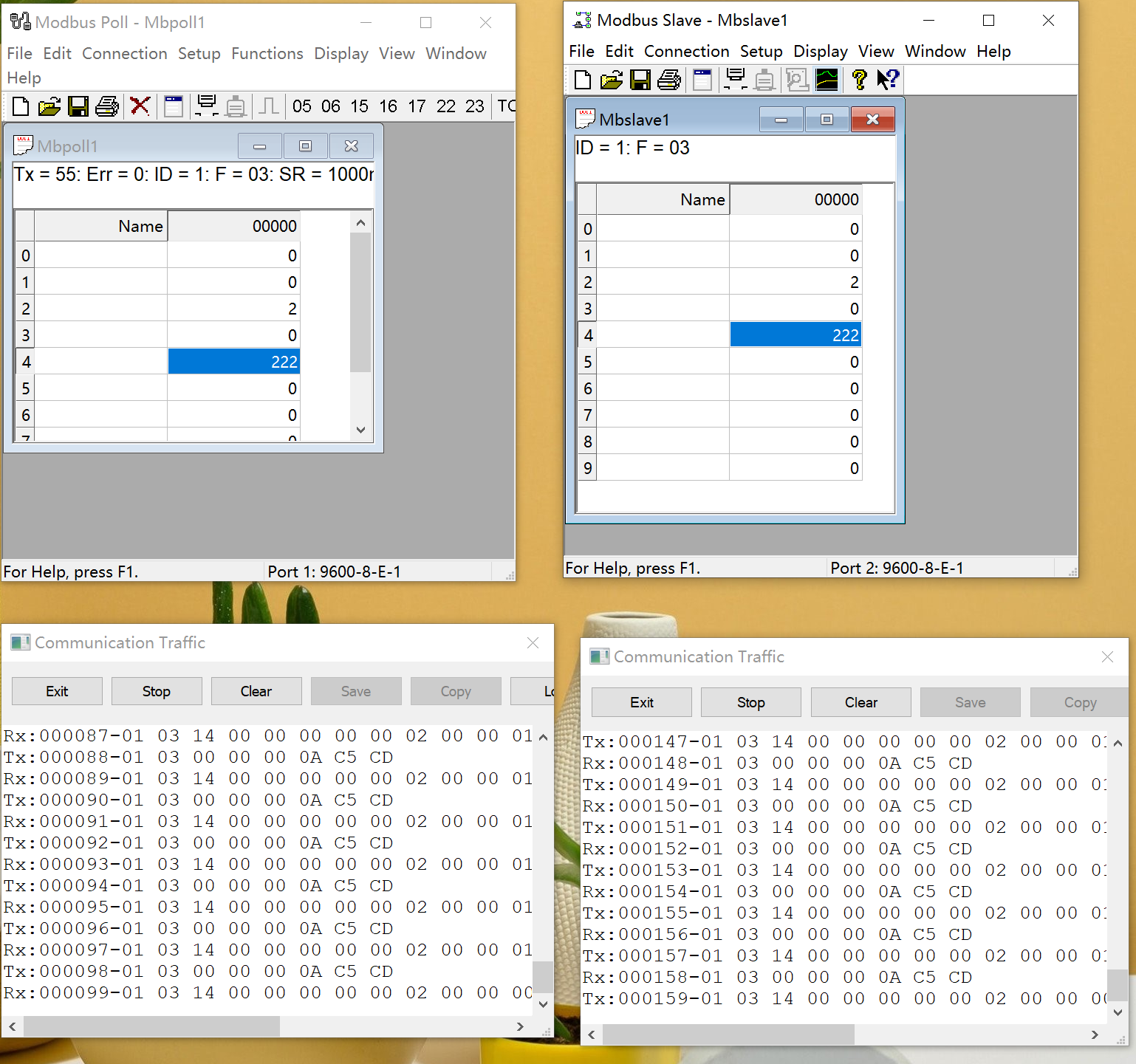This screenshot has height=1064, width=1136.
Task: Click Stop in the left Communication Traffic window
Action: click(157, 691)
